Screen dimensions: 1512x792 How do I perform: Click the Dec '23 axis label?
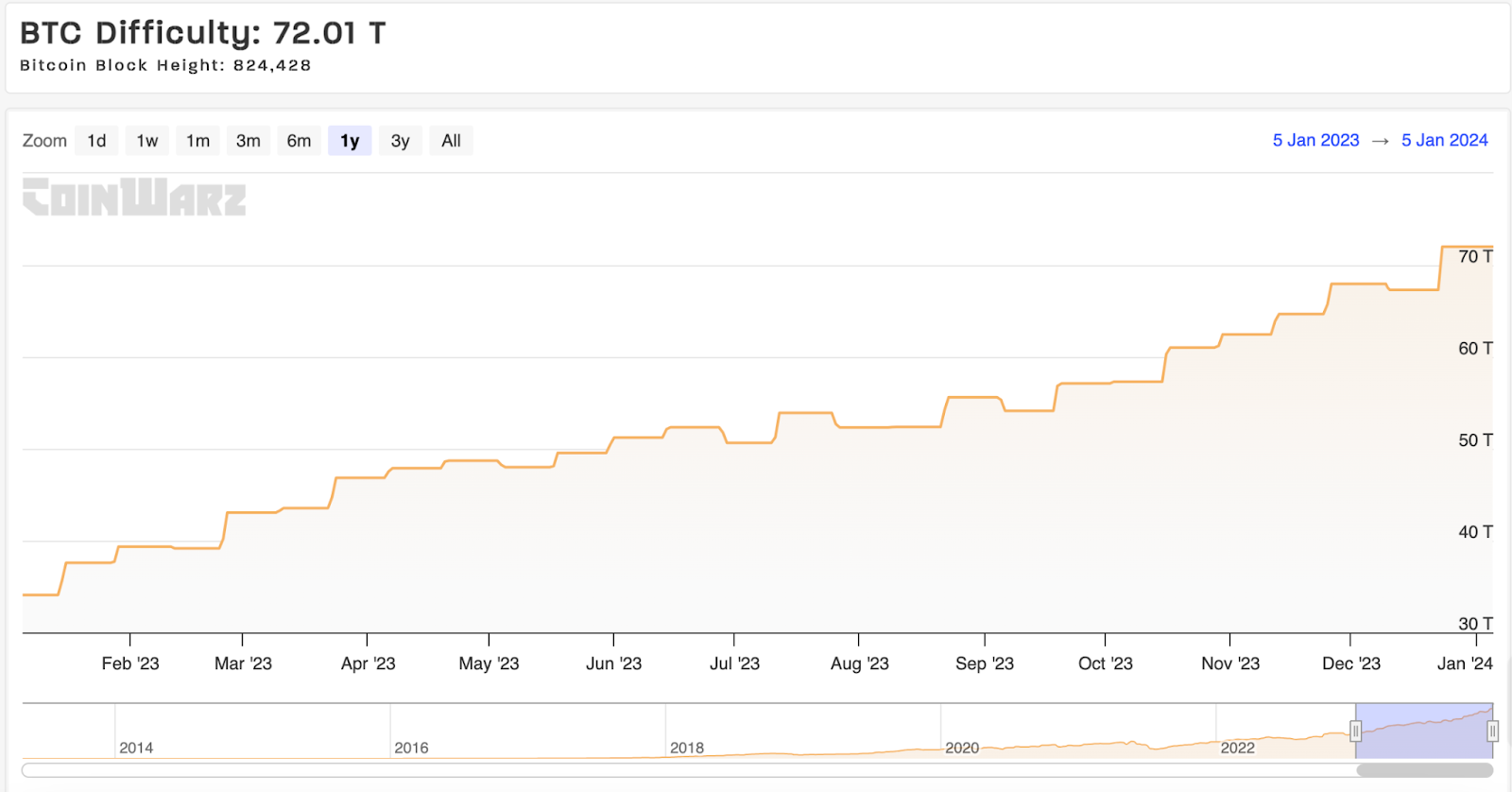[1350, 663]
